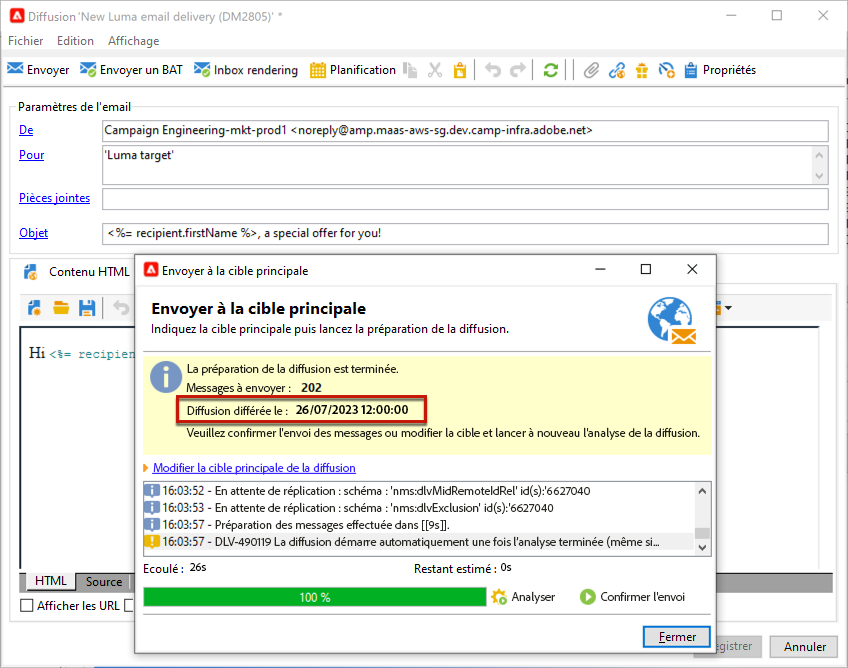This screenshot has width=848, height=668.
Task: Open the Affichage menu
Action: click(134, 41)
